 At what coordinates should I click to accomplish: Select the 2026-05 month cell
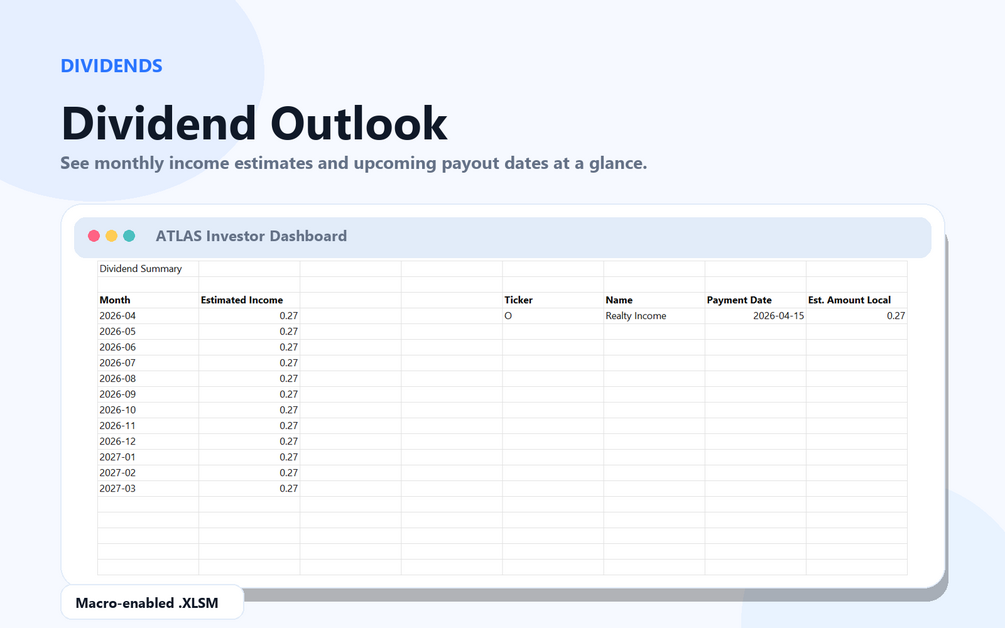click(148, 331)
